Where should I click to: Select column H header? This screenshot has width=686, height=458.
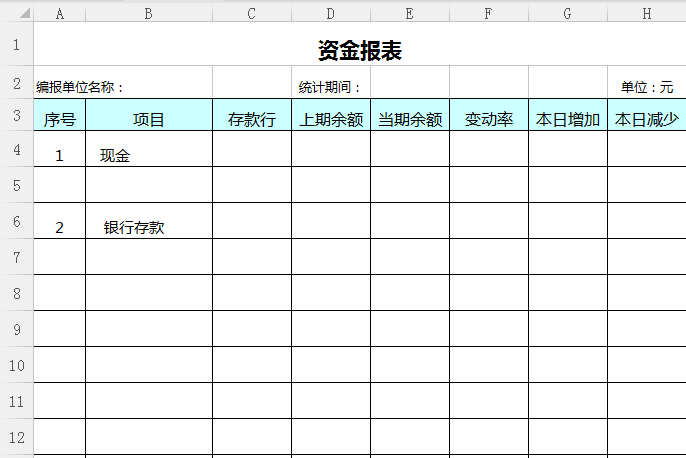click(x=646, y=12)
